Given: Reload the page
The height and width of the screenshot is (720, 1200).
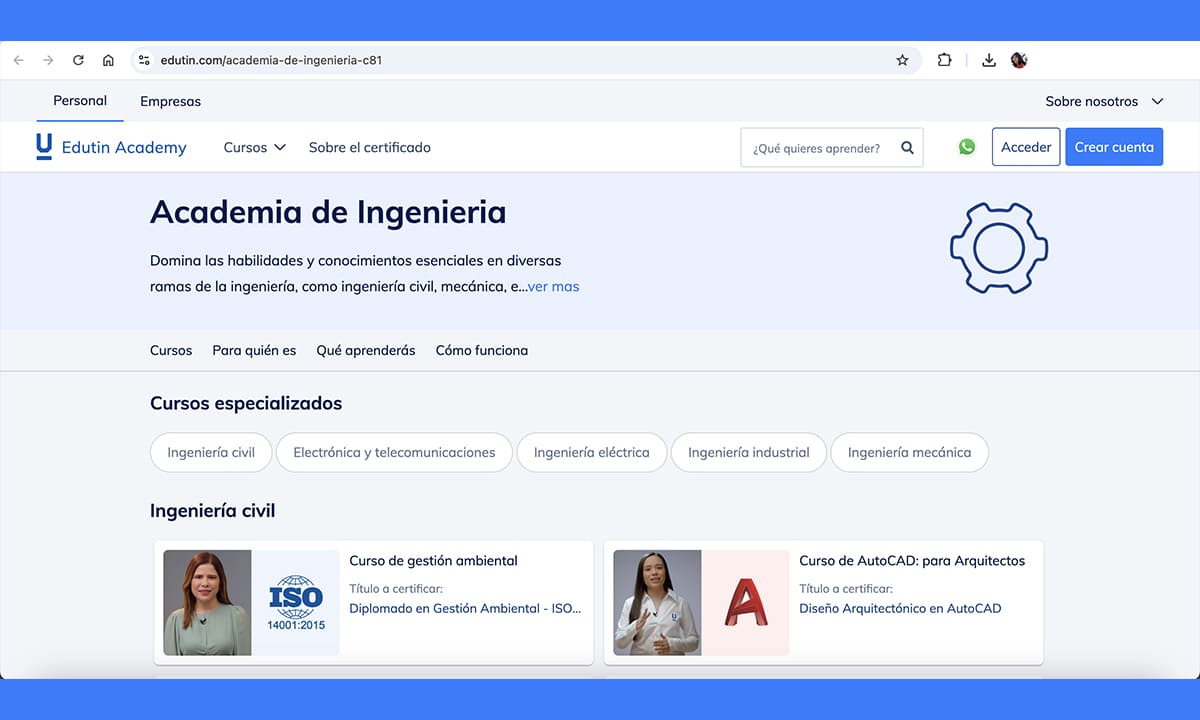Looking at the screenshot, I should tap(78, 60).
